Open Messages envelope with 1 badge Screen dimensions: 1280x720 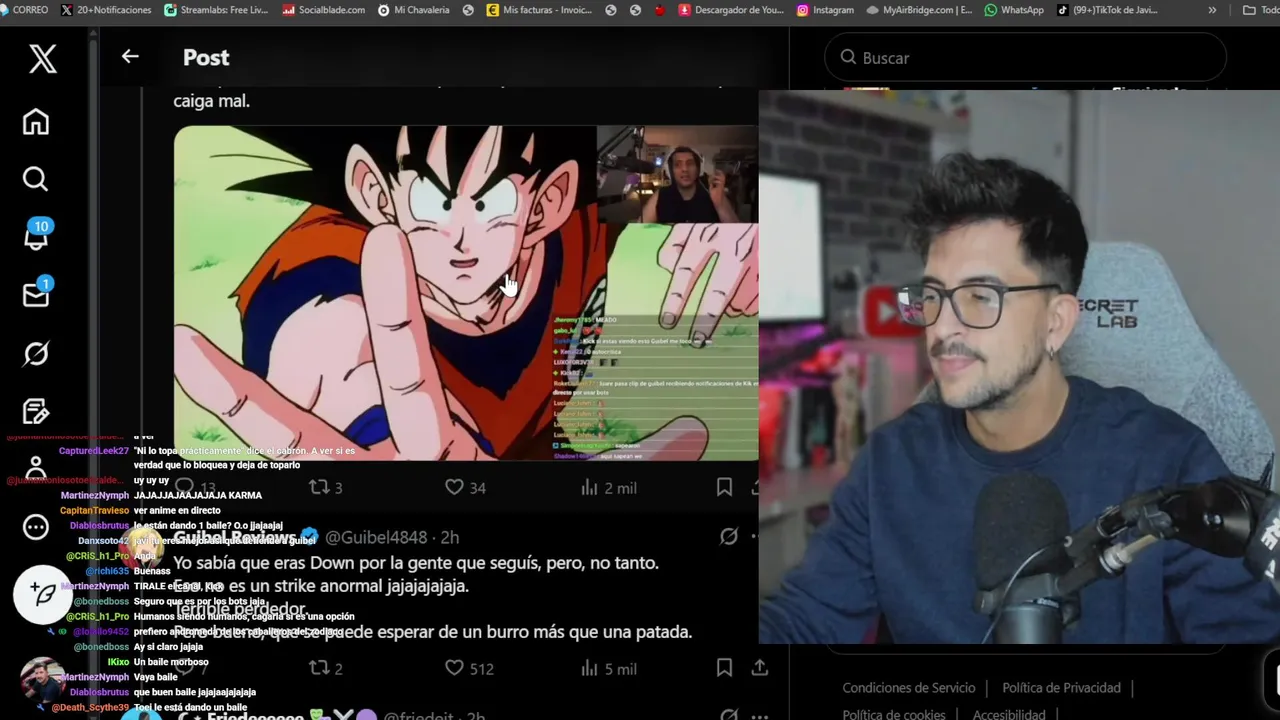coord(37,294)
